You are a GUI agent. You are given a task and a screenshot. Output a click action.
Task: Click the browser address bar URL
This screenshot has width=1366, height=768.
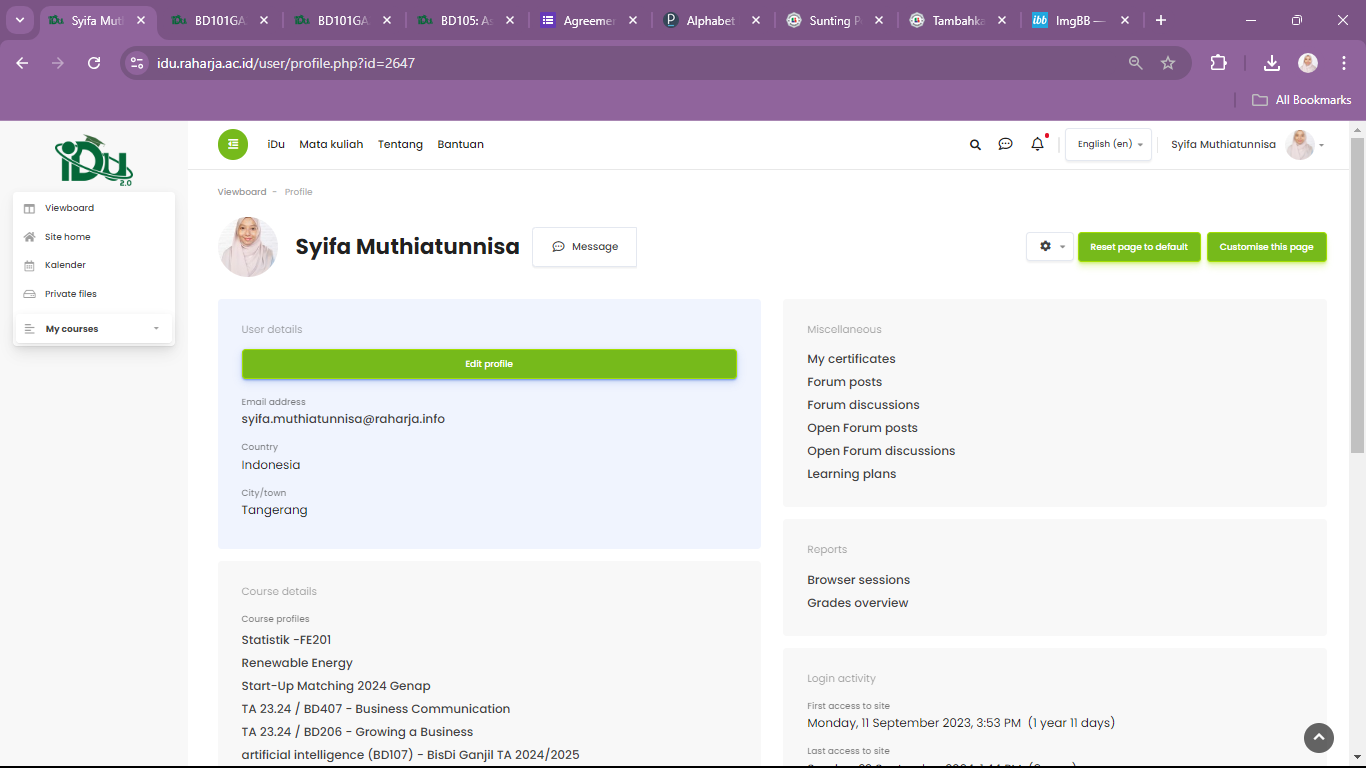286,63
